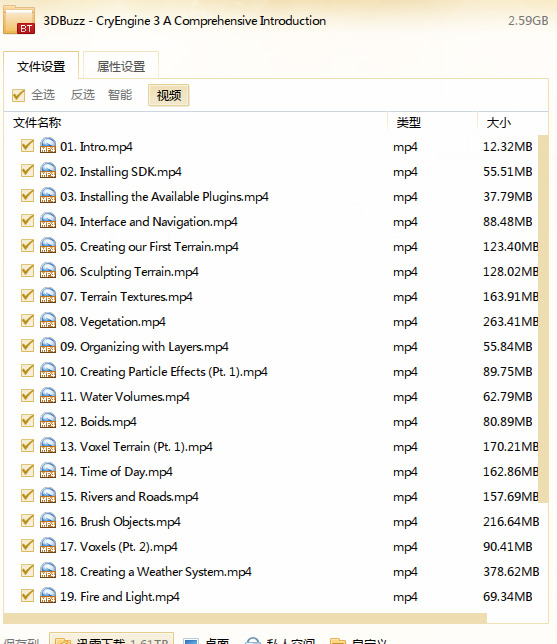Click the MP4 icon of 02. Installing SDK.mp4
The width and height of the screenshot is (557, 644).
coord(48,171)
